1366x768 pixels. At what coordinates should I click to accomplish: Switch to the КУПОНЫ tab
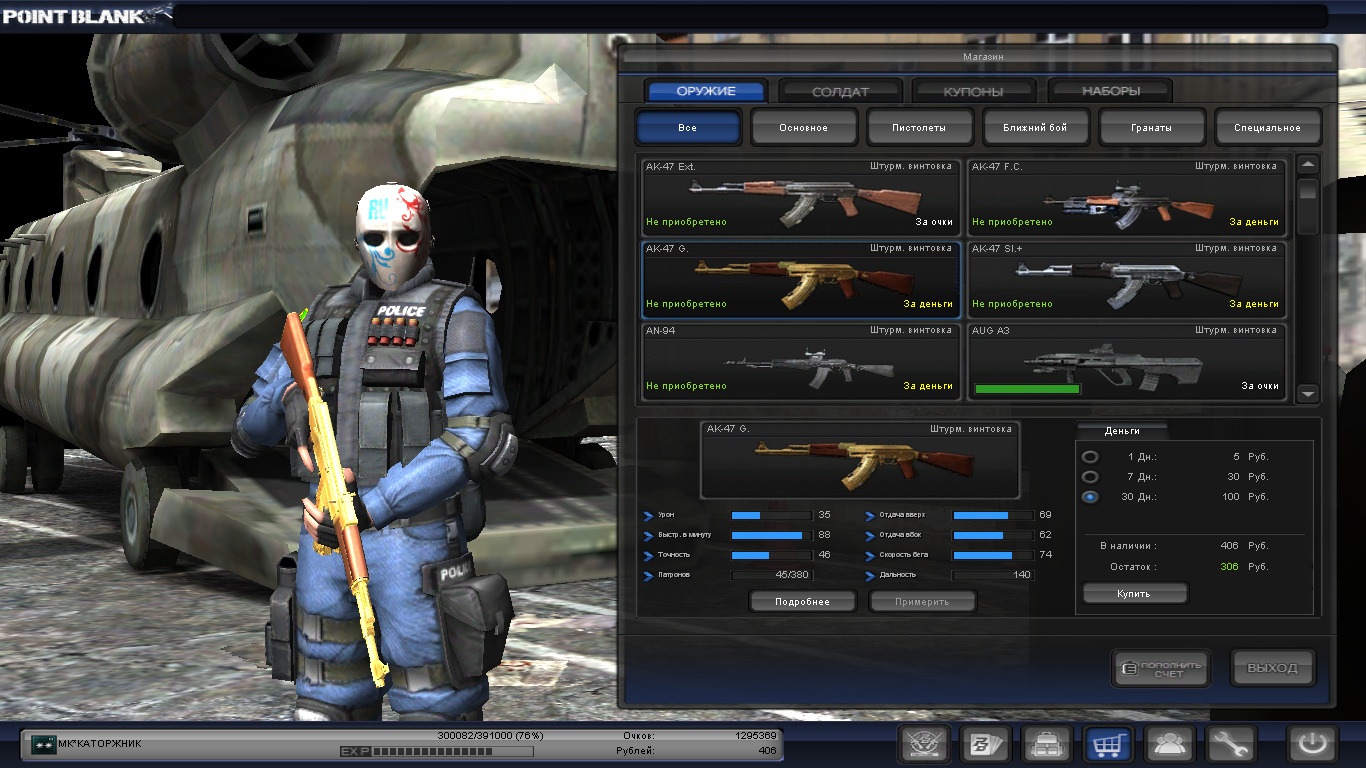pyautogui.click(x=974, y=91)
